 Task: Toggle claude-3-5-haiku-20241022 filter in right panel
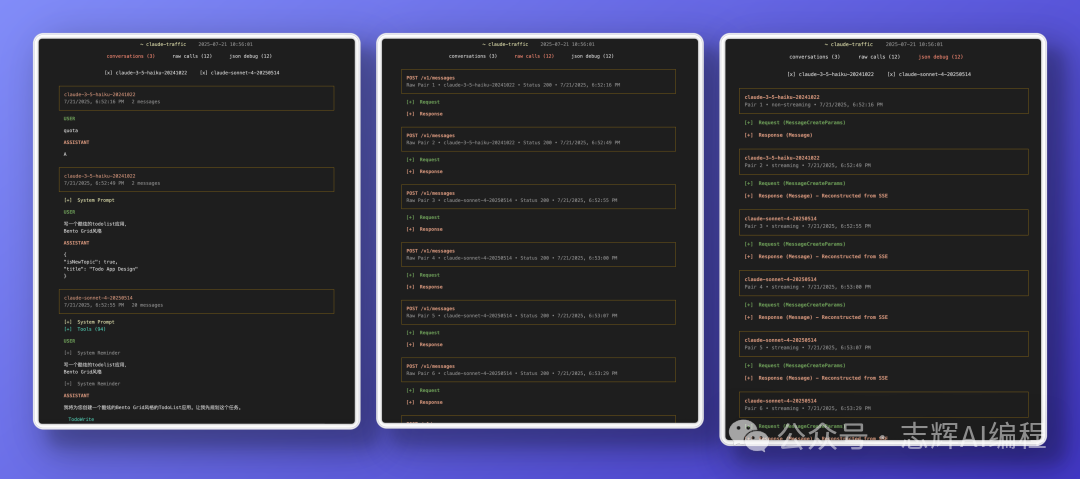tap(831, 74)
